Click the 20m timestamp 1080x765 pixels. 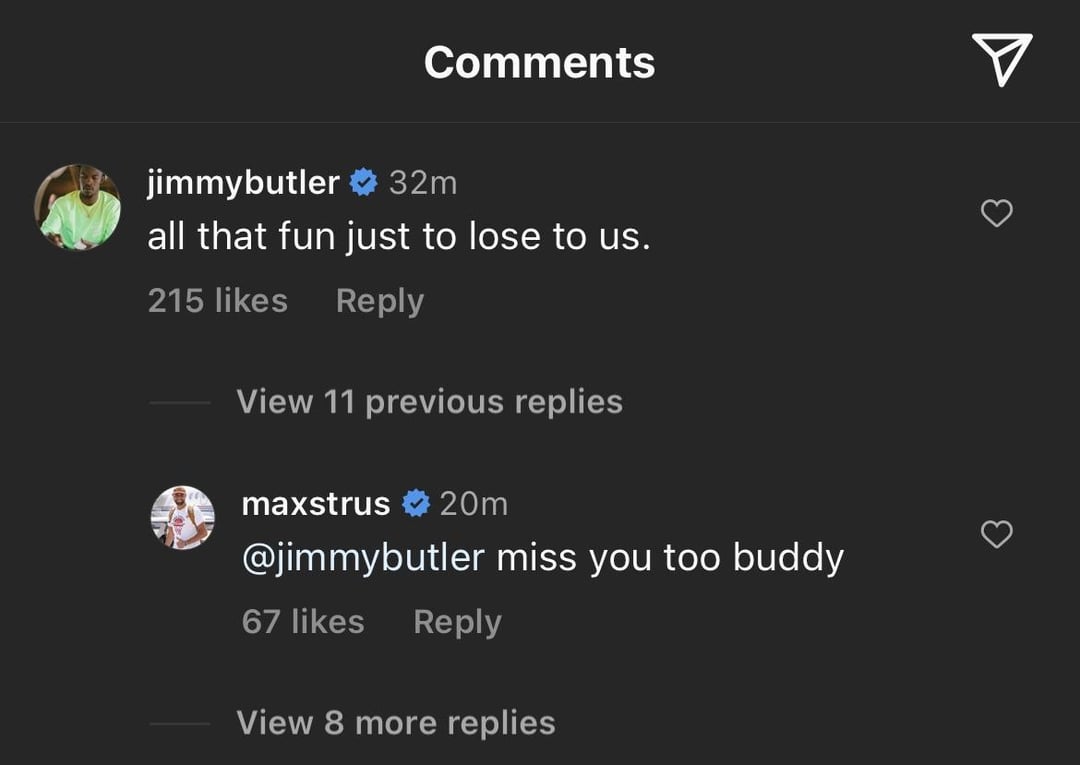[x=474, y=503]
